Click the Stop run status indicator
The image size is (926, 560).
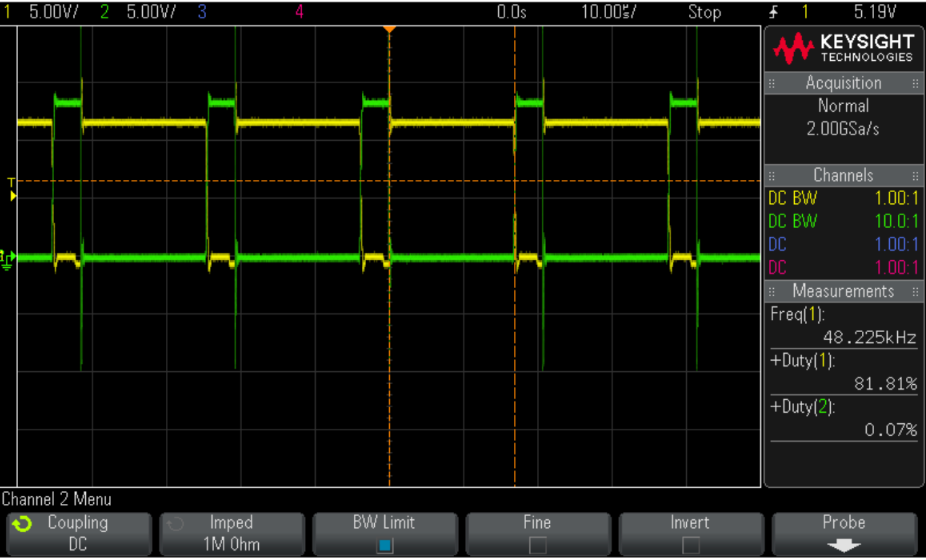point(704,12)
